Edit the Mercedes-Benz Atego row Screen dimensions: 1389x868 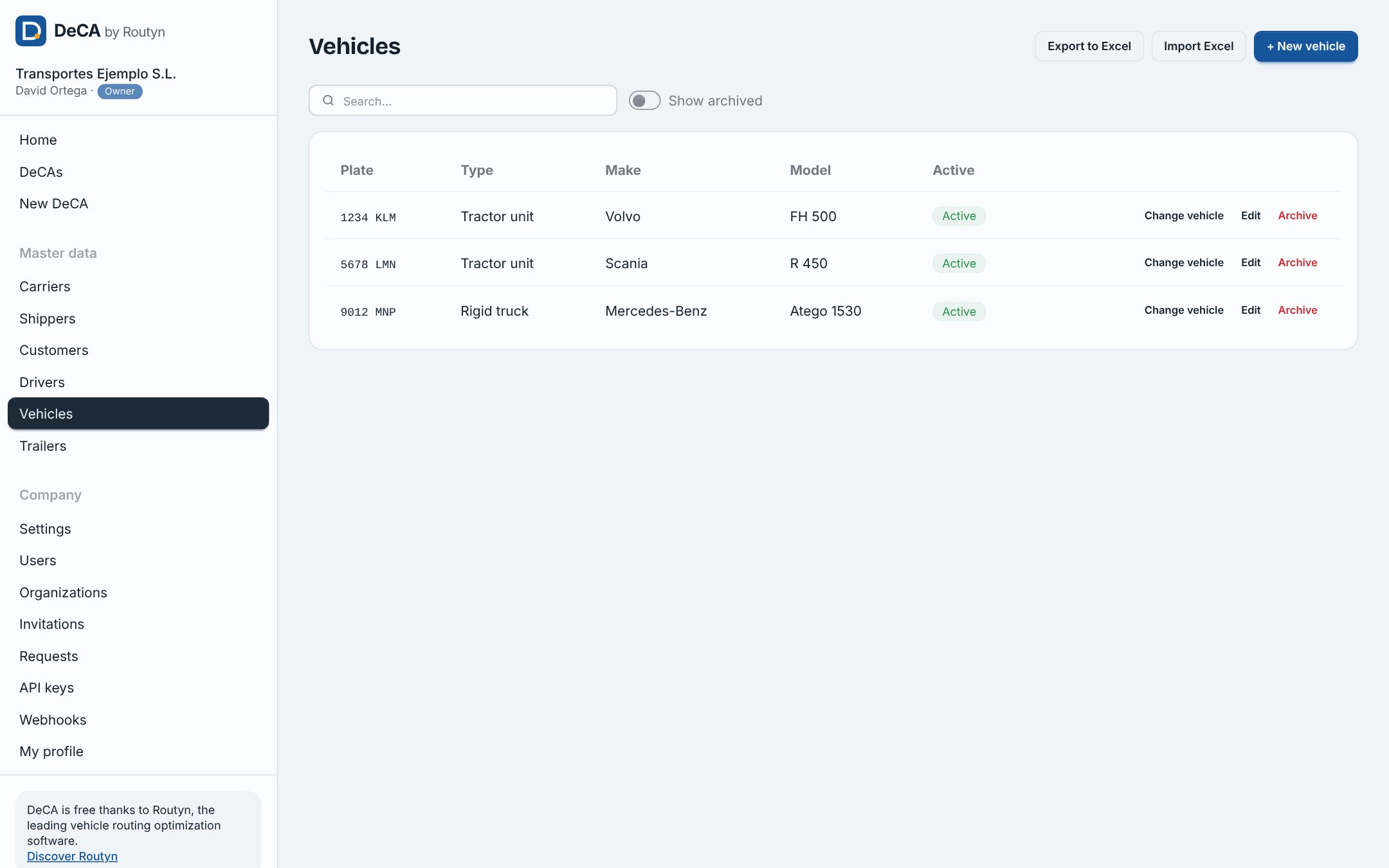1251,310
